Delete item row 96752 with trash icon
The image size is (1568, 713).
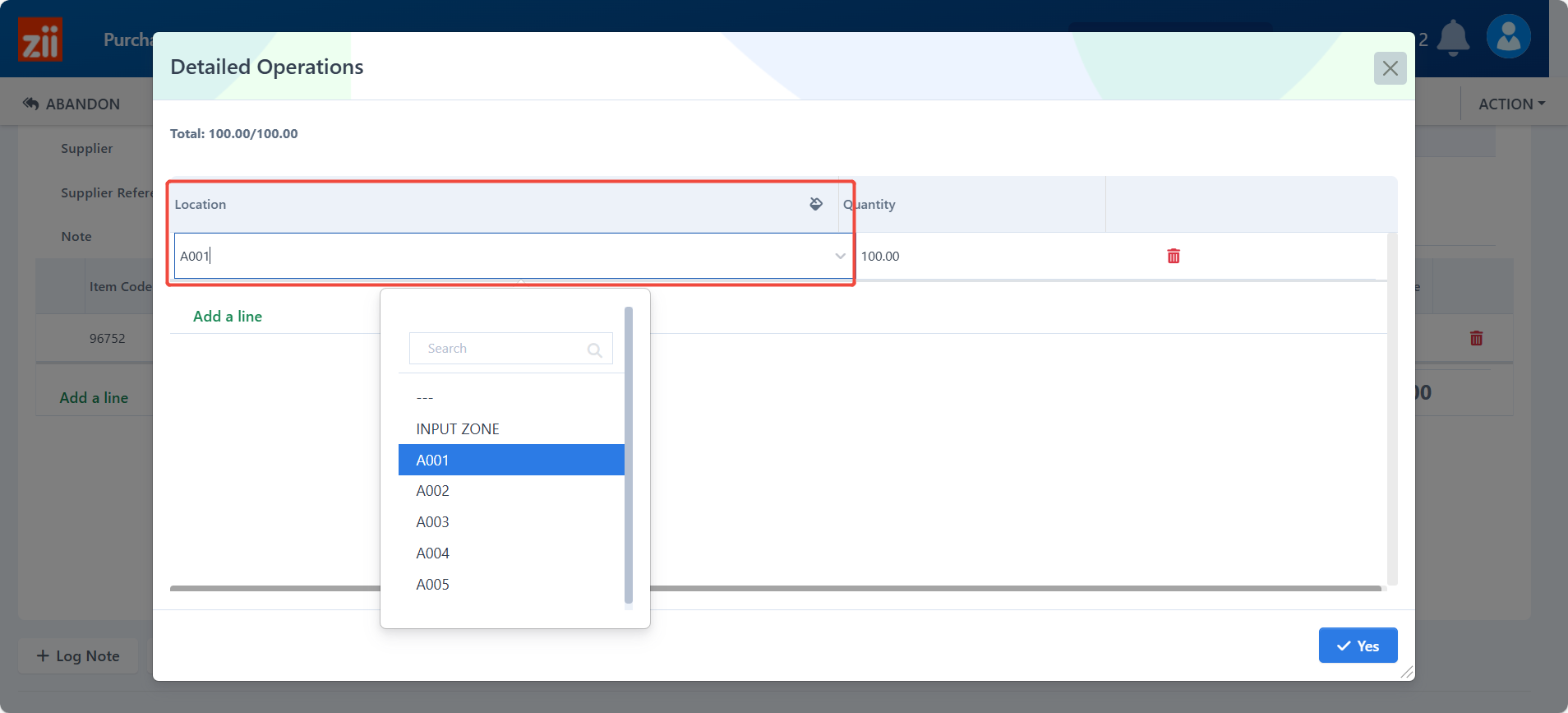click(1476, 338)
